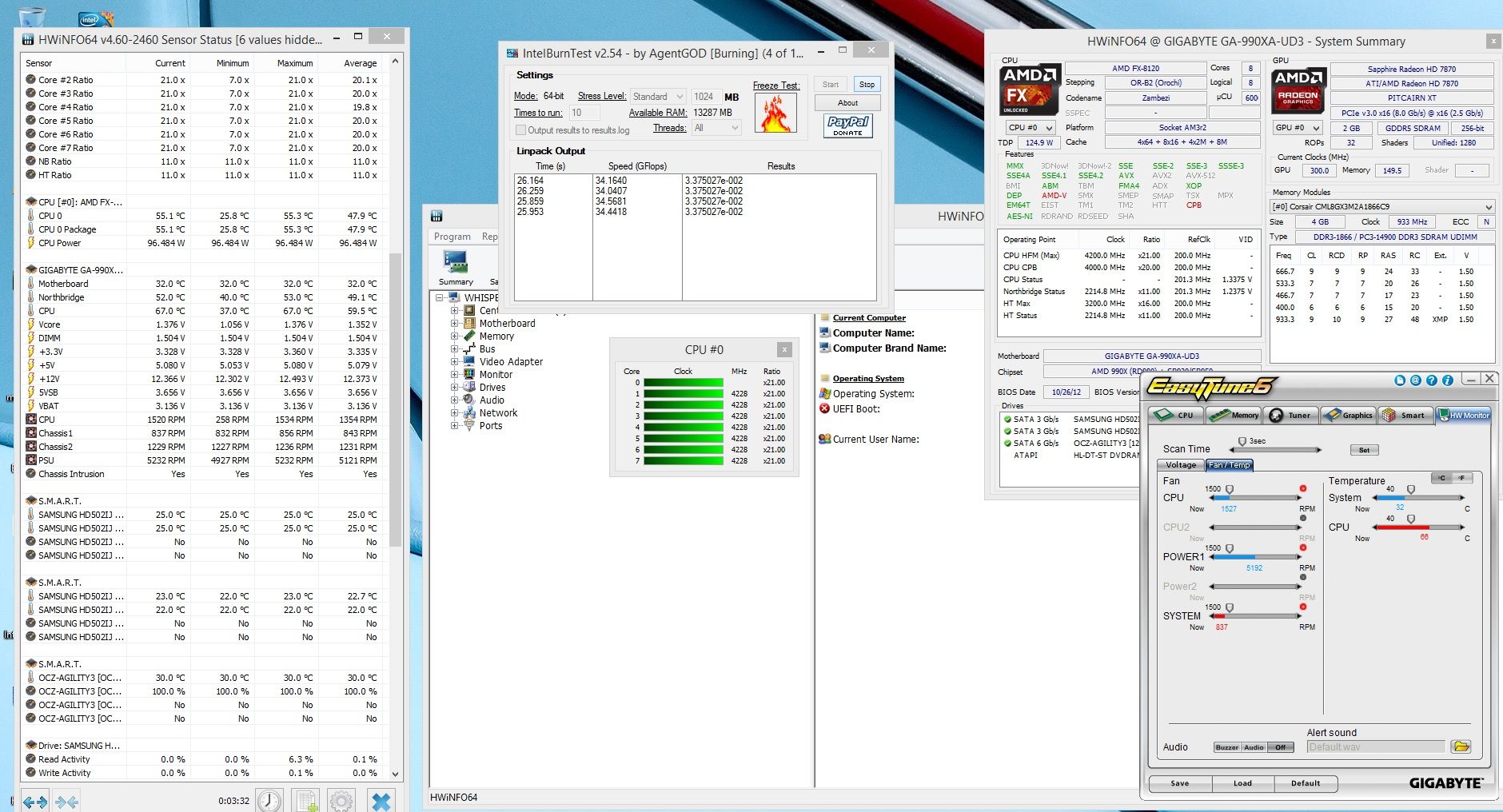Switch temperature unit to °C in EasyTune6
Viewport: 1503px width, 812px height.
coord(1441,478)
